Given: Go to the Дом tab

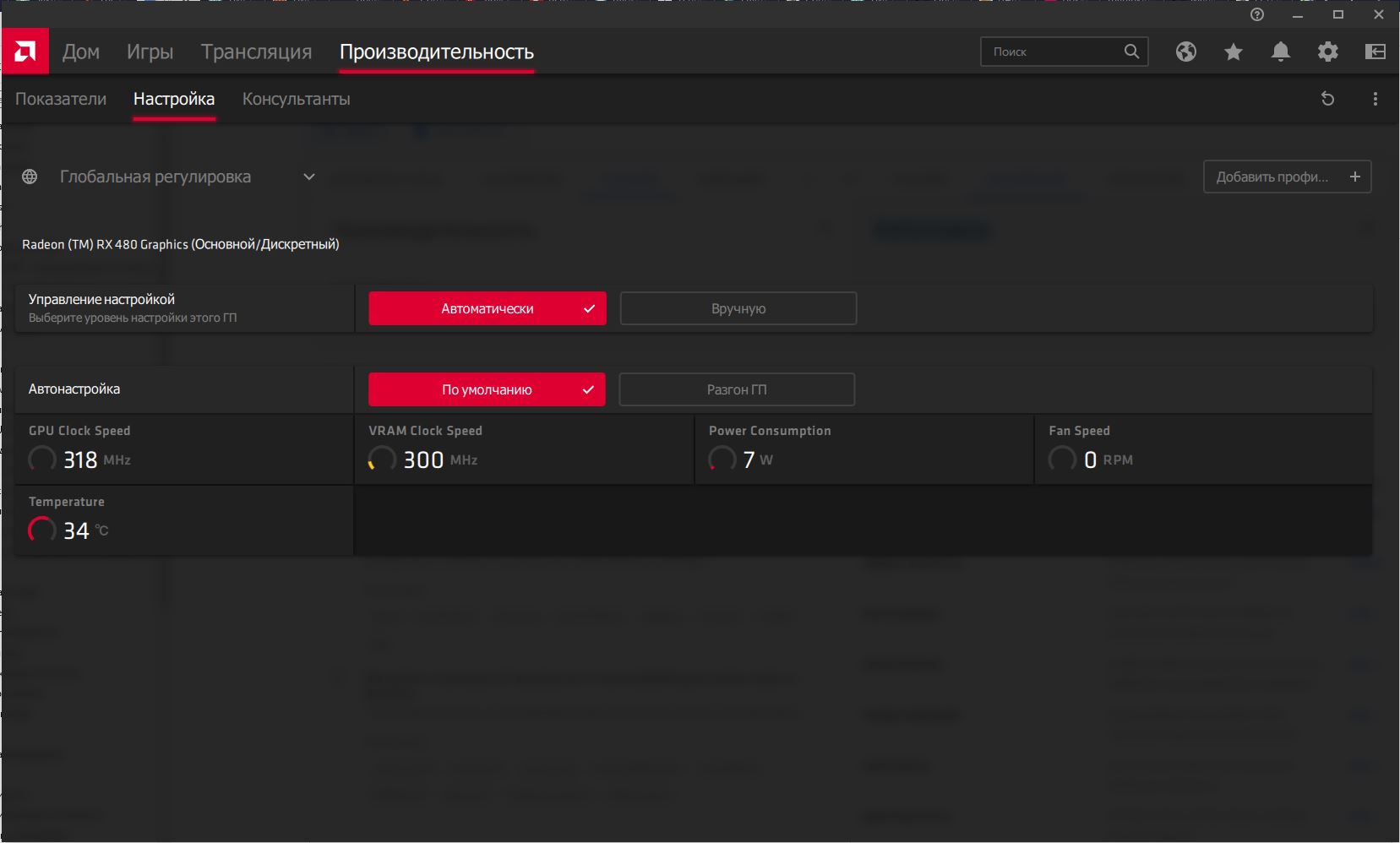Looking at the screenshot, I should tap(81, 52).
